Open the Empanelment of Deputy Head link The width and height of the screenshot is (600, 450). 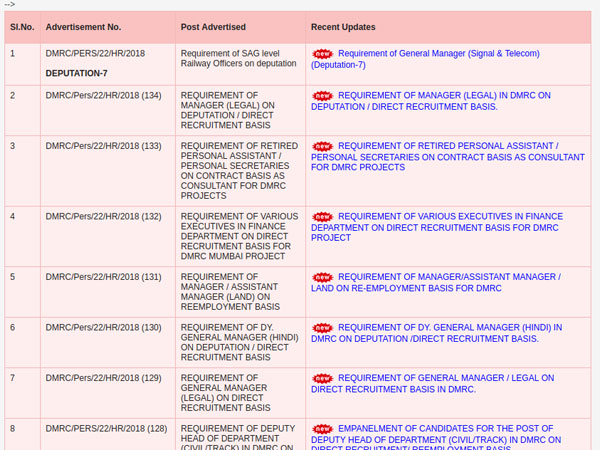coord(436,437)
